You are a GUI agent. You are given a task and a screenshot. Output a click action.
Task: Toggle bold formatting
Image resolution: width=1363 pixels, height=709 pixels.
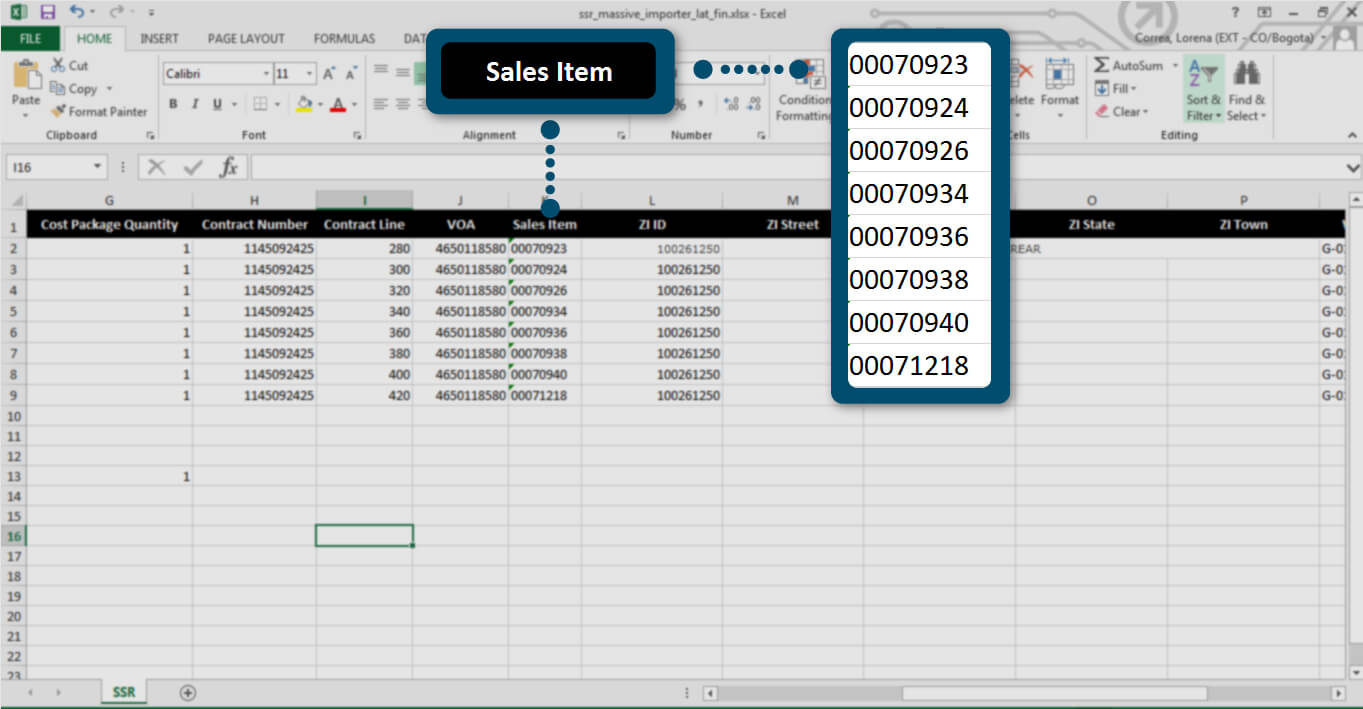173,104
